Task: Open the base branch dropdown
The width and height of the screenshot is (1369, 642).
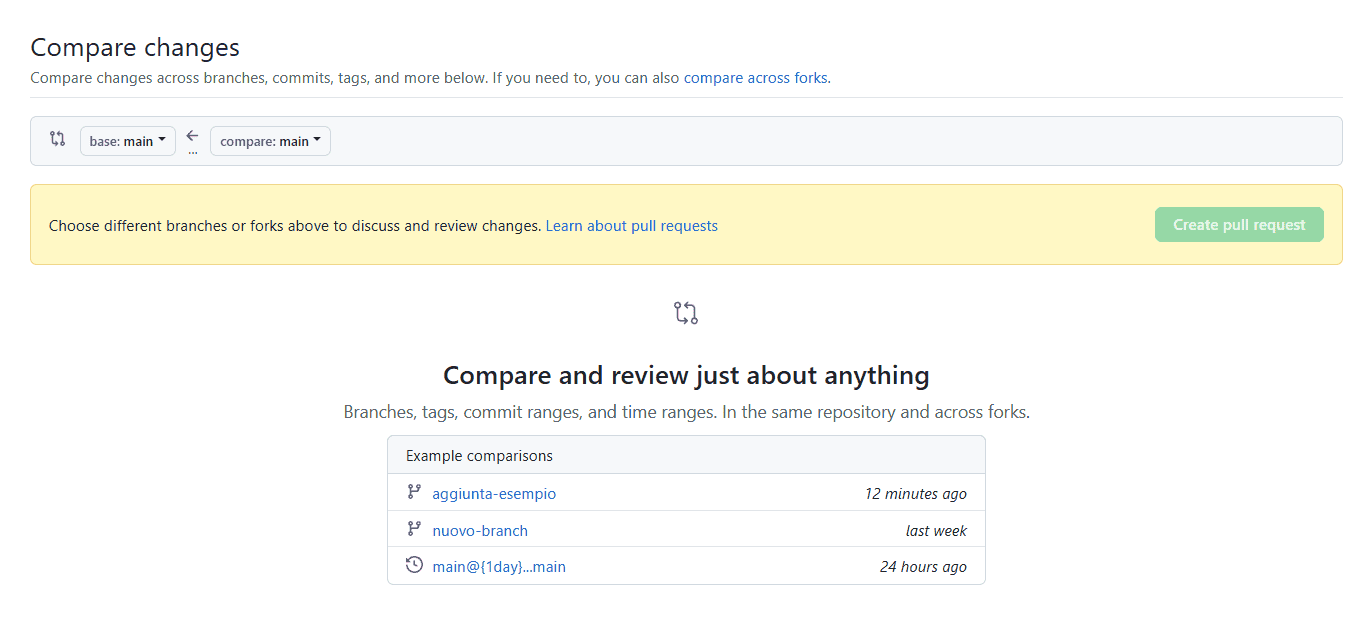Action: click(127, 140)
